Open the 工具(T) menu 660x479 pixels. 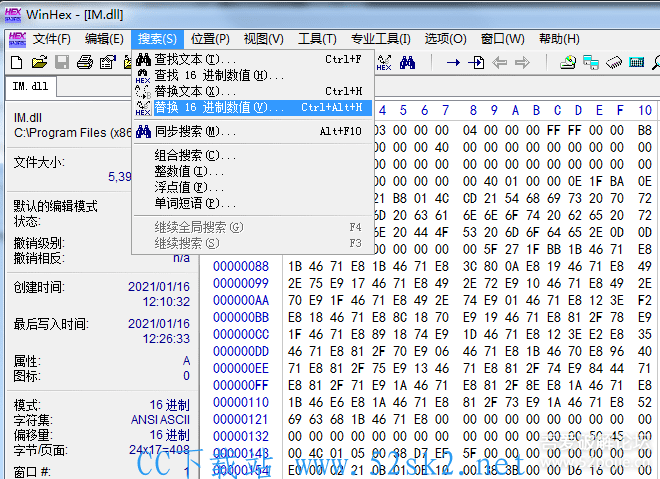(317, 39)
